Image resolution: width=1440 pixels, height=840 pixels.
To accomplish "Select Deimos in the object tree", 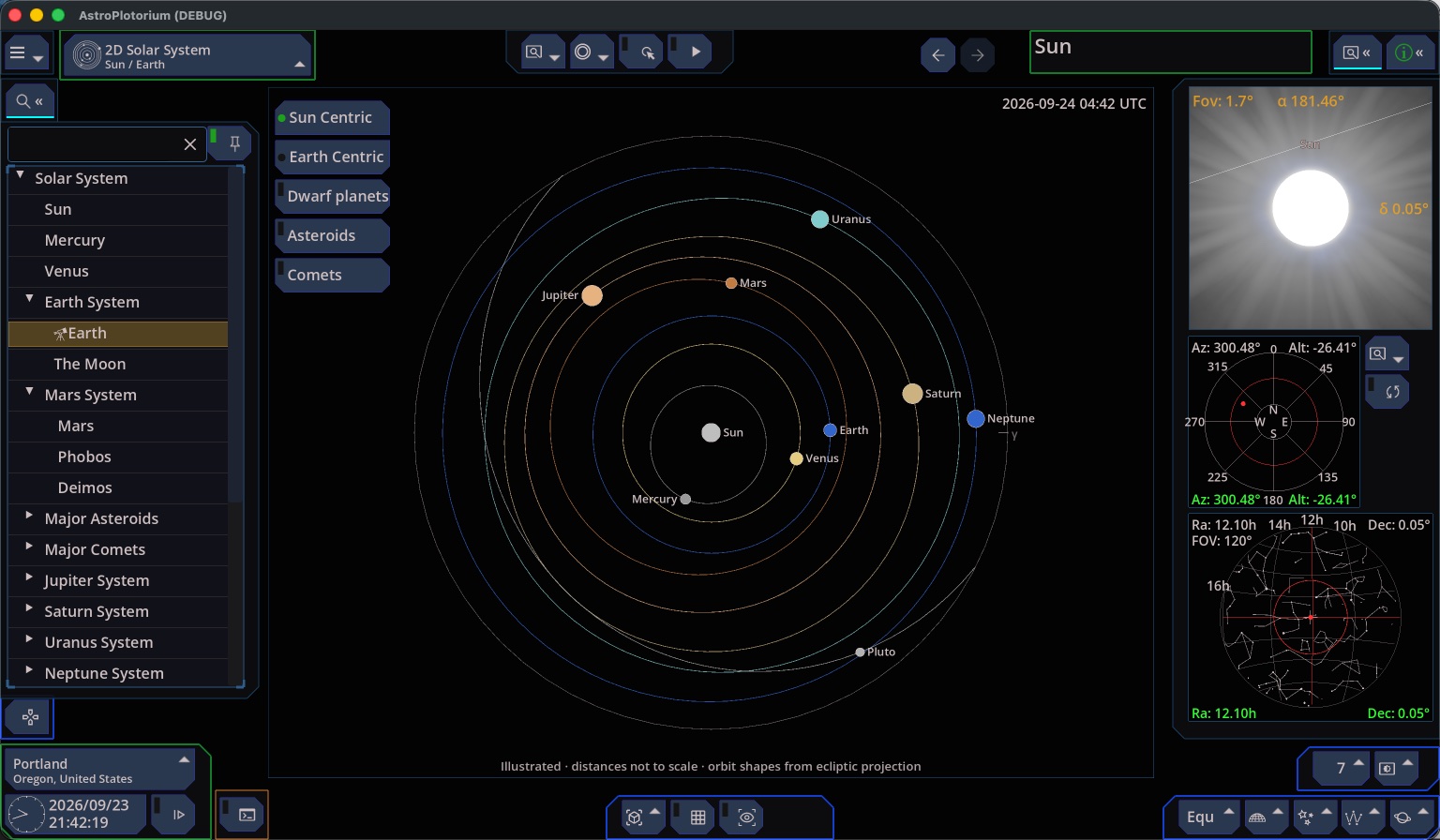I will click(117, 488).
